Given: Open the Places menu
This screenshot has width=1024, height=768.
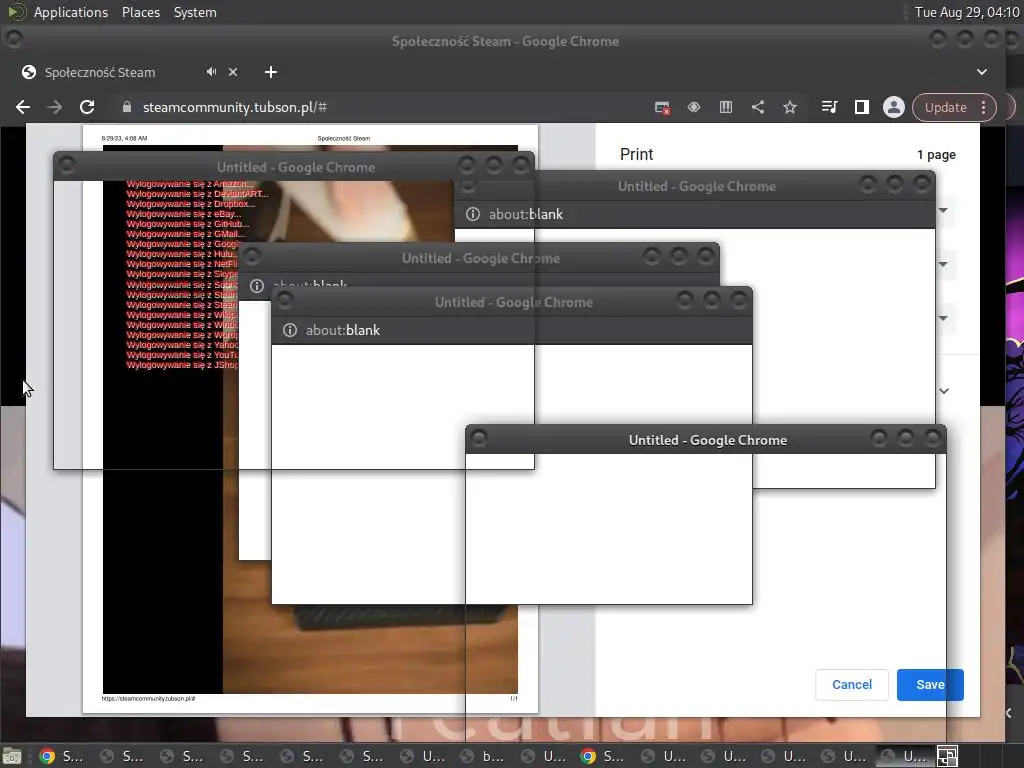Looking at the screenshot, I should click(140, 12).
